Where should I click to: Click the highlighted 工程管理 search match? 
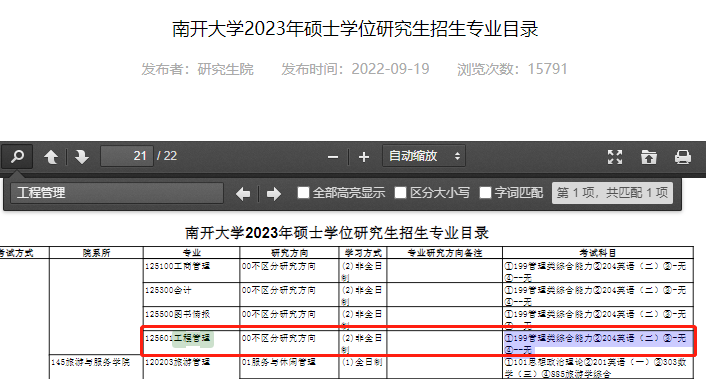193,338
